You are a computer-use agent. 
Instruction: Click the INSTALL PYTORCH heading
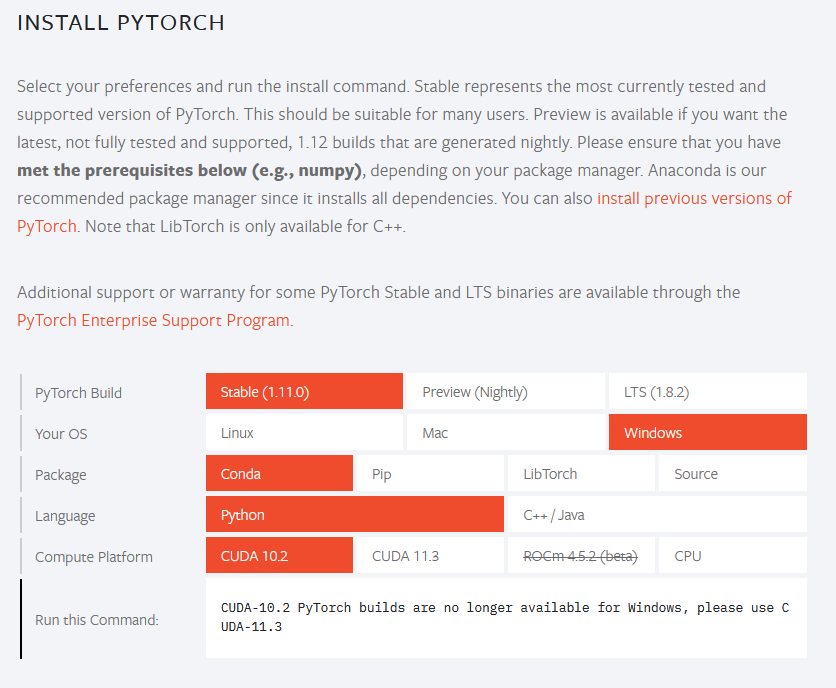pyautogui.click(x=121, y=22)
